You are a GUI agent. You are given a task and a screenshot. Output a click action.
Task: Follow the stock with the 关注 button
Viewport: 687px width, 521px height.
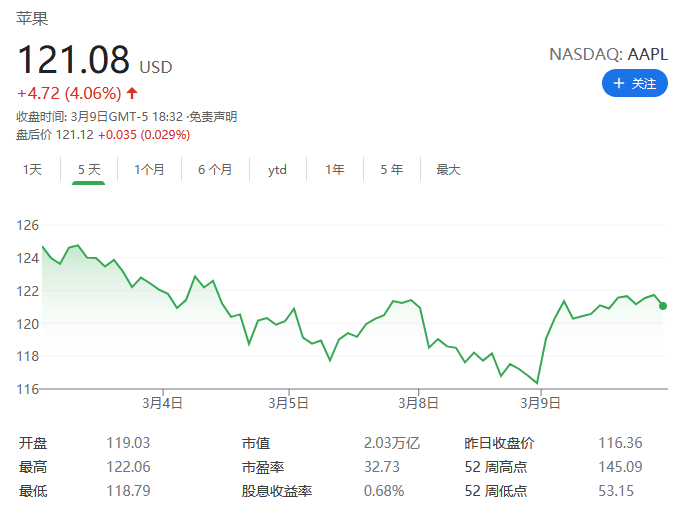tap(635, 83)
